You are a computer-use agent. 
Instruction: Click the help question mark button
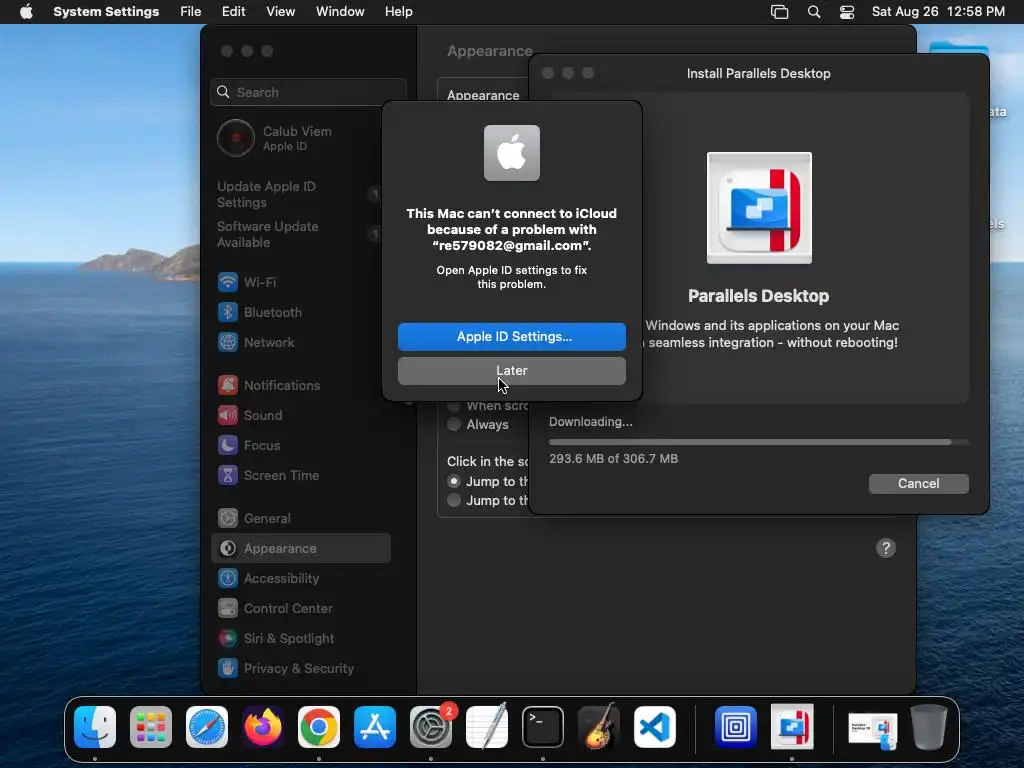(x=886, y=548)
